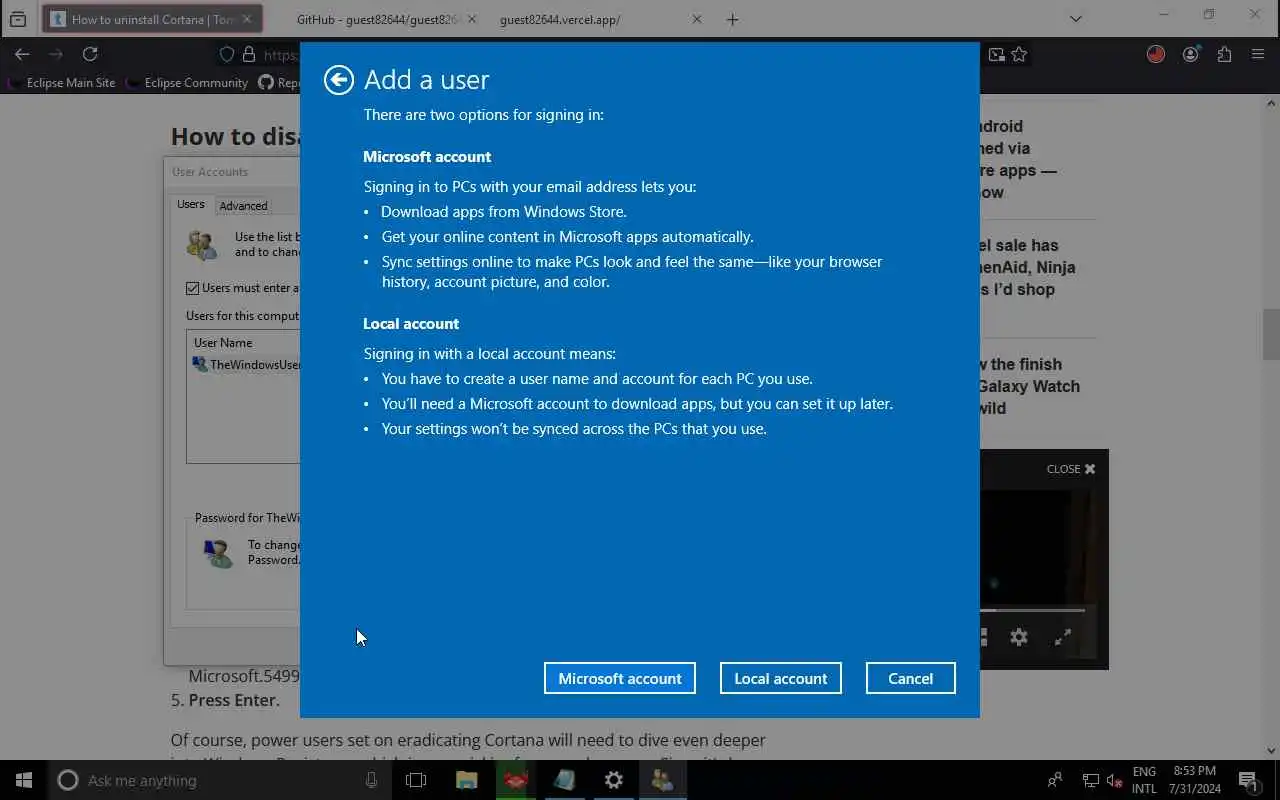Open the Firefox tab list icon at top-left

tap(18, 19)
